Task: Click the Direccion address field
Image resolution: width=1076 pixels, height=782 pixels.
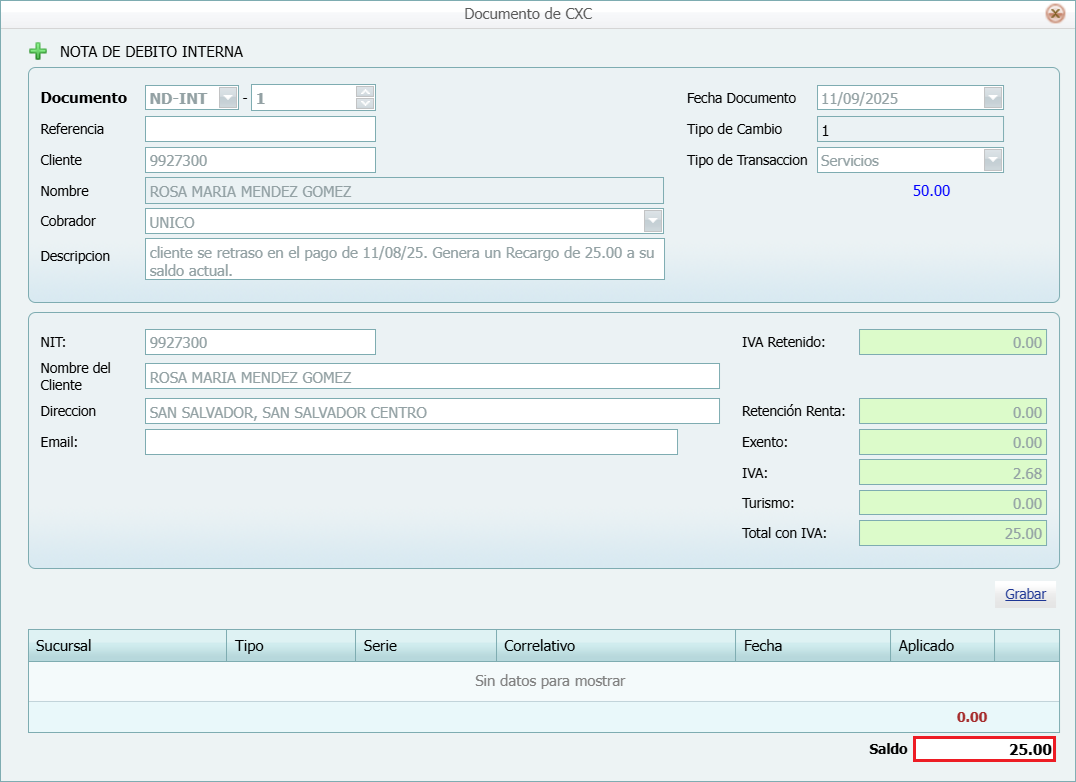Action: click(x=432, y=411)
